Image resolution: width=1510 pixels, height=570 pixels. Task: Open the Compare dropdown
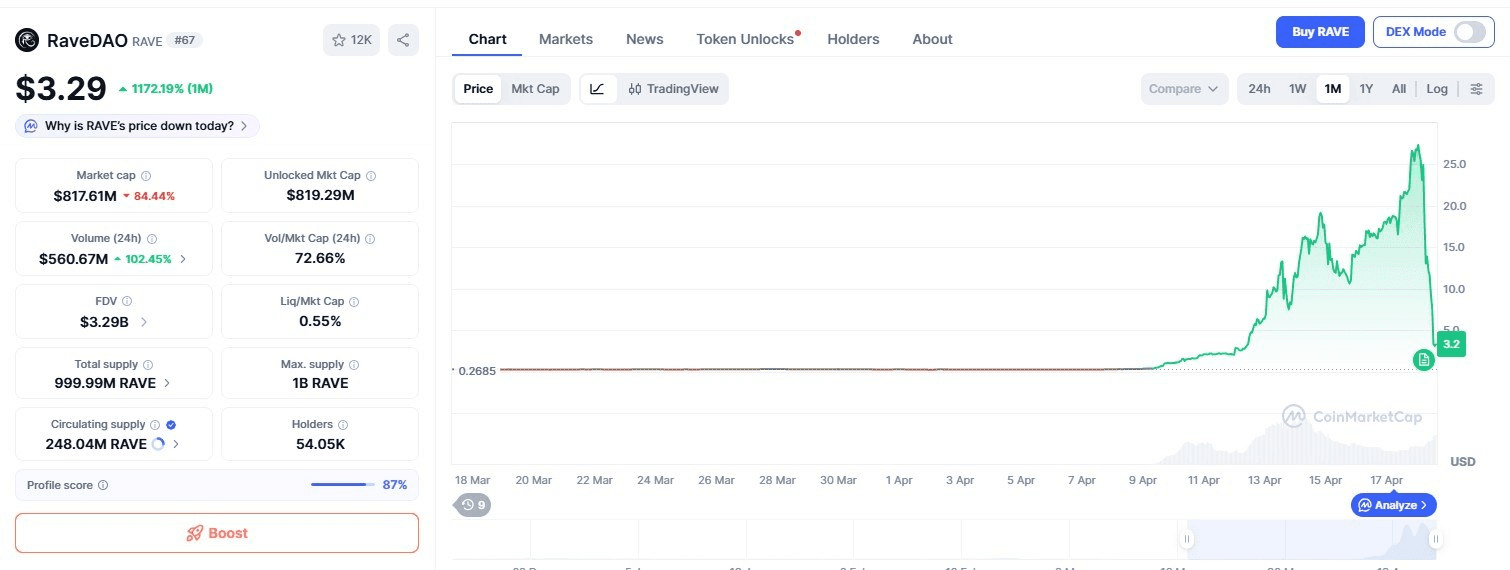coord(1183,89)
